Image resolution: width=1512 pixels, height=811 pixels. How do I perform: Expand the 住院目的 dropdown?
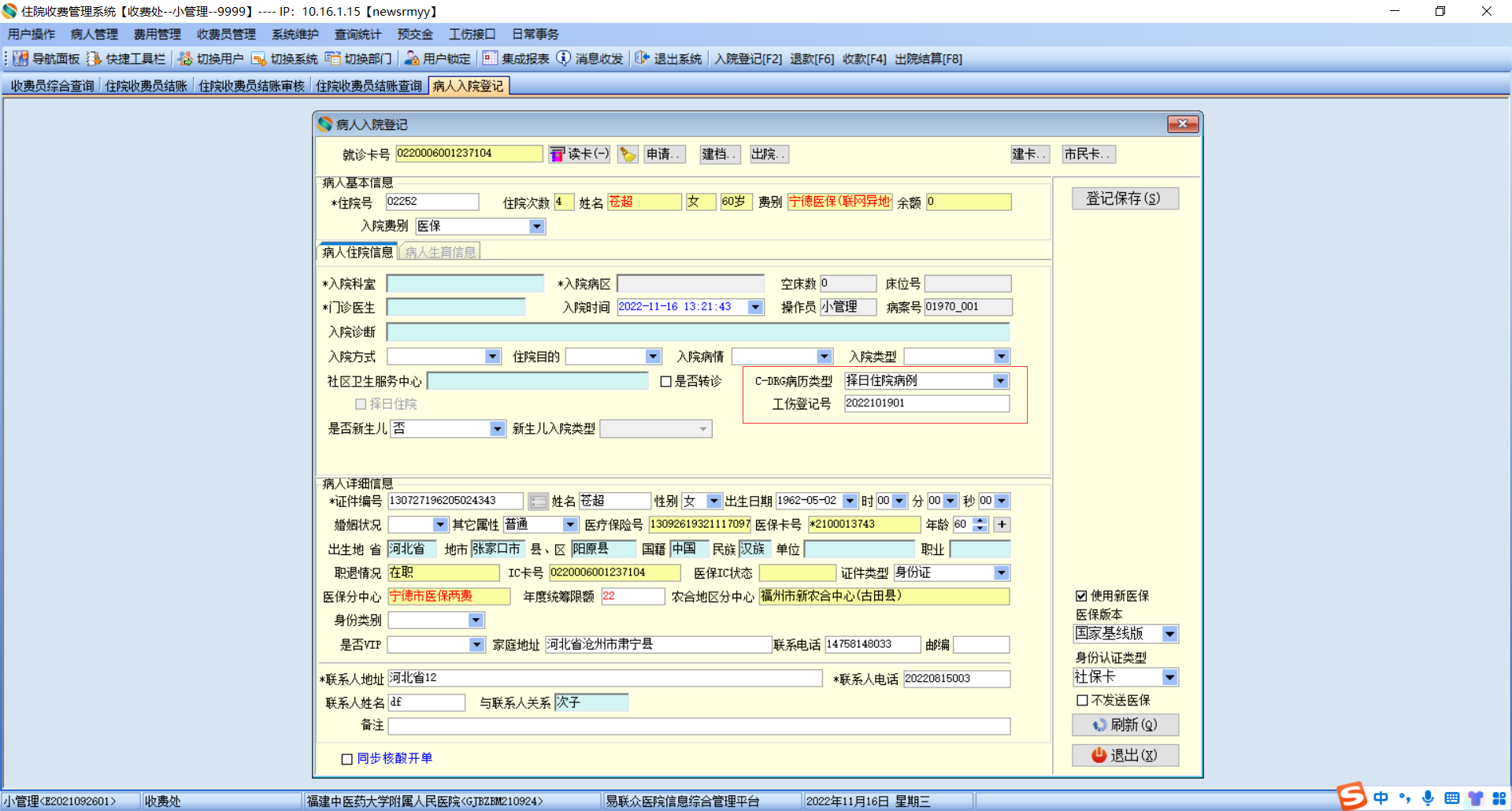pyautogui.click(x=653, y=357)
